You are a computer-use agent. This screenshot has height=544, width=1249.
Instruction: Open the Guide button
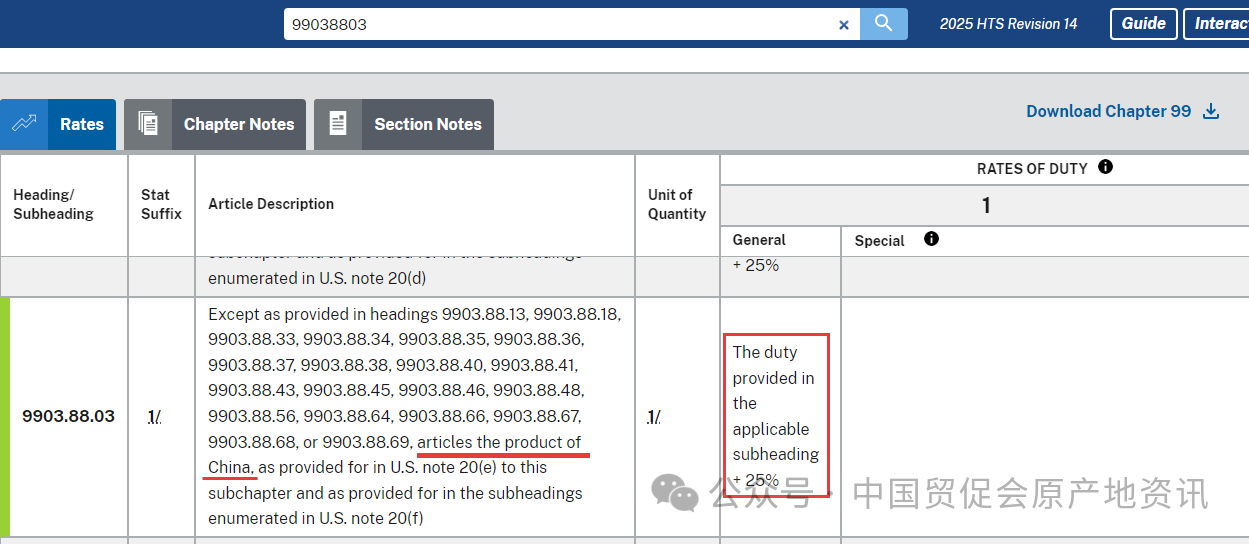pyautogui.click(x=1143, y=24)
